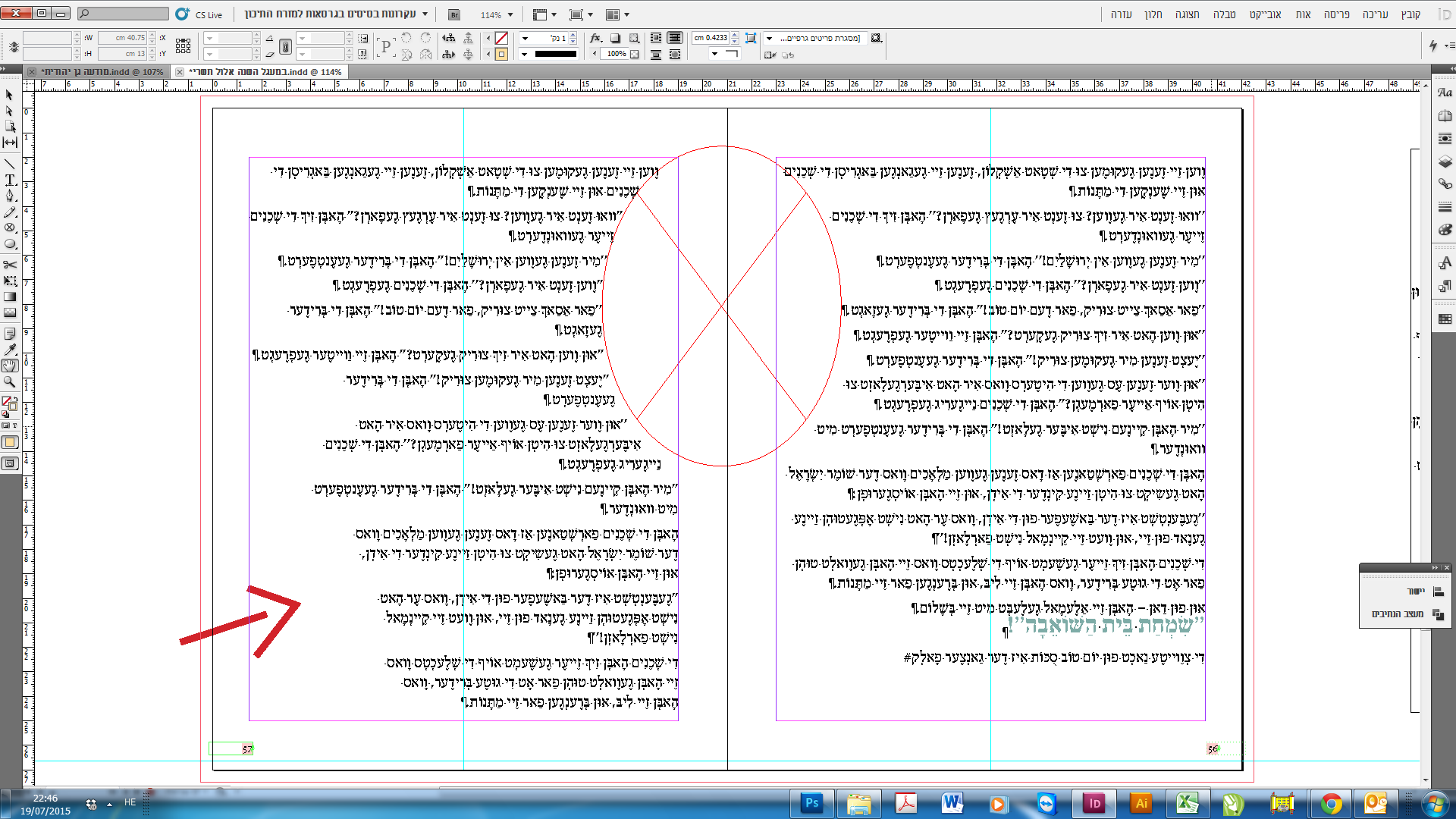Toggle the drop shadow button
1456x819 pixels.
(x=616, y=38)
